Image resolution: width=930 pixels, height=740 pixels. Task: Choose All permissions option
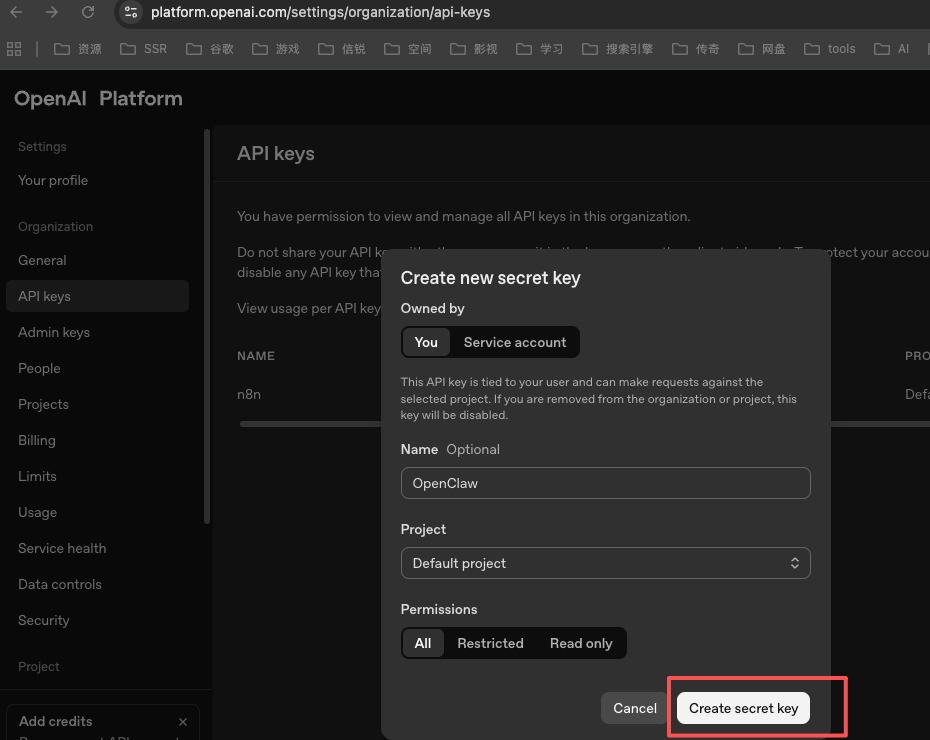(x=423, y=643)
